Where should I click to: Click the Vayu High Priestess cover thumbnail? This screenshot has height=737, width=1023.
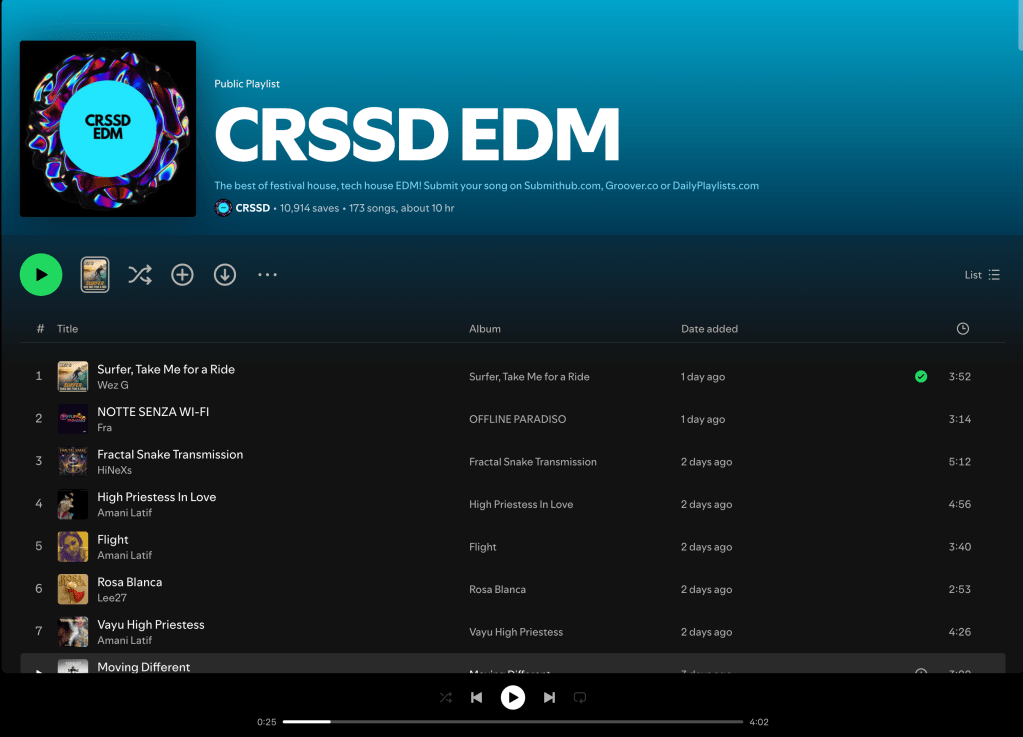tap(73, 632)
